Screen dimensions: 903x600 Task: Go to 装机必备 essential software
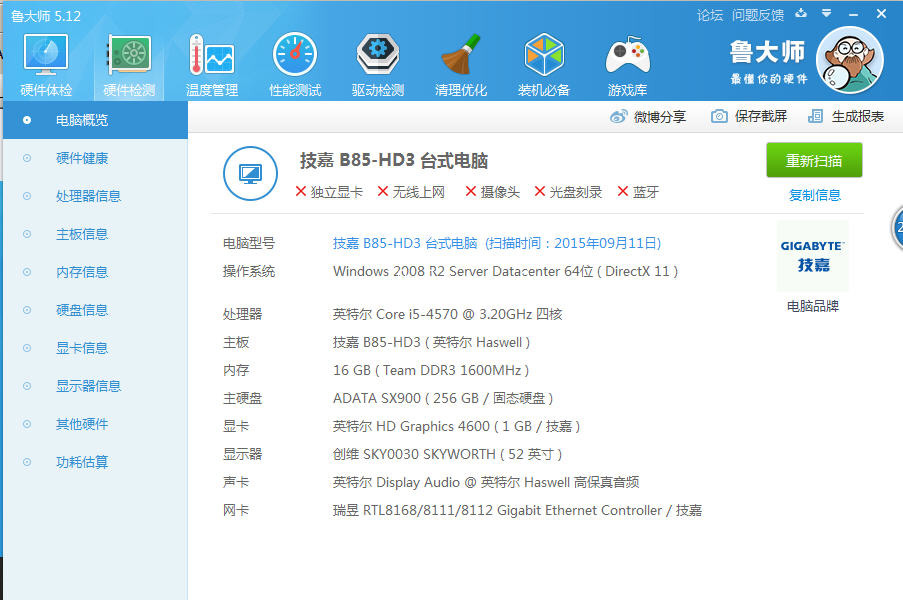[x=544, y=64]
